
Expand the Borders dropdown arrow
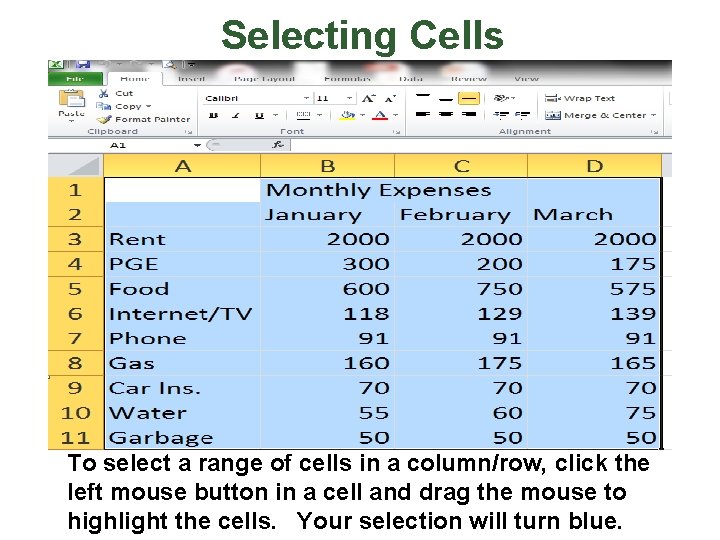point(320,115)
